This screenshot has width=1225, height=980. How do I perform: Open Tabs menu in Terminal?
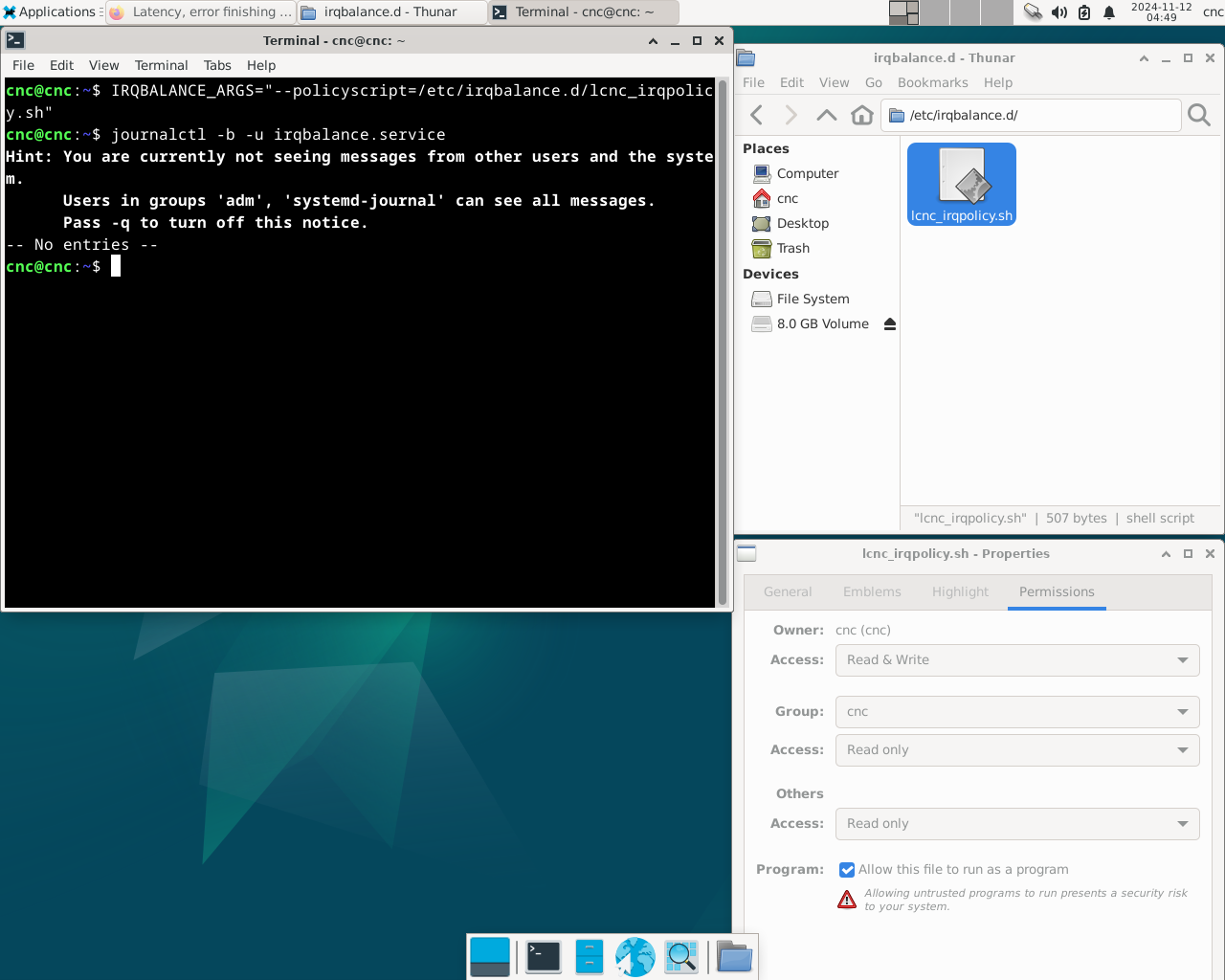[217, 65]
